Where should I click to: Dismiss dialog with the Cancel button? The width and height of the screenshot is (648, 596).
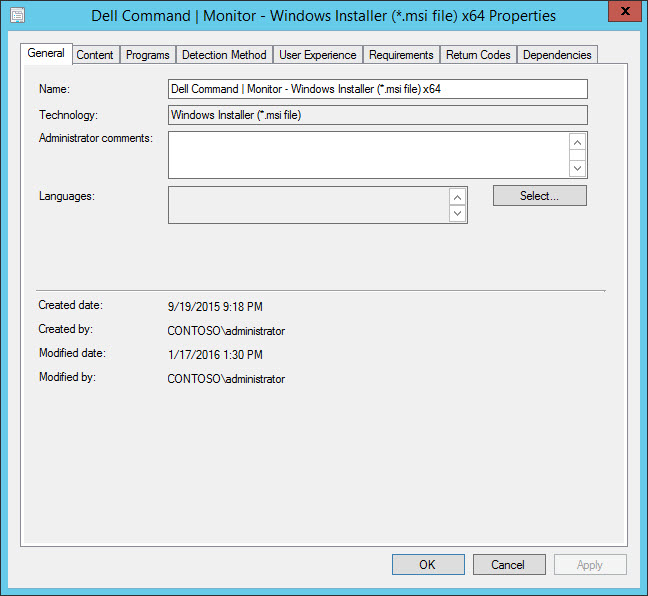[x=509, y=565]
